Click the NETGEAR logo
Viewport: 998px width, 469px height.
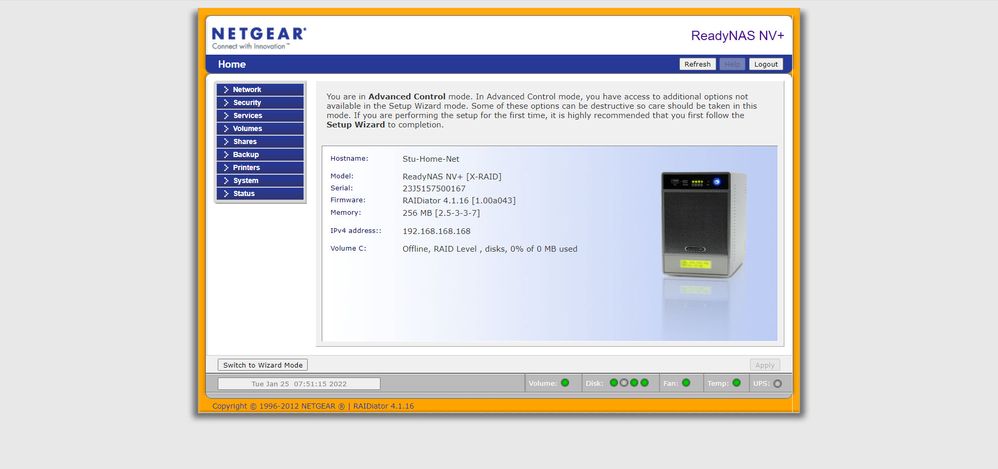pos(258,38)
